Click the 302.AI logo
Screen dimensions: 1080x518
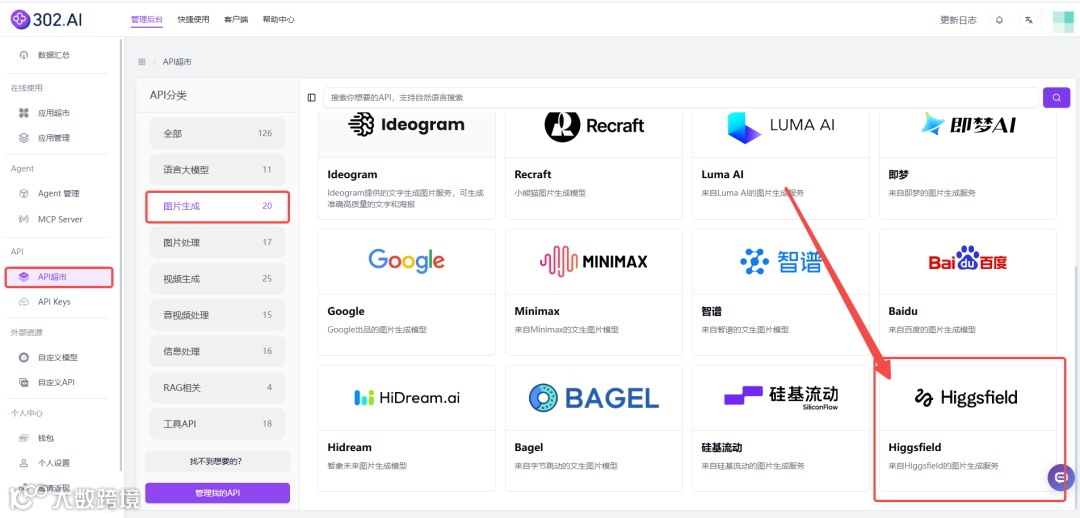[x=46, y=19]
